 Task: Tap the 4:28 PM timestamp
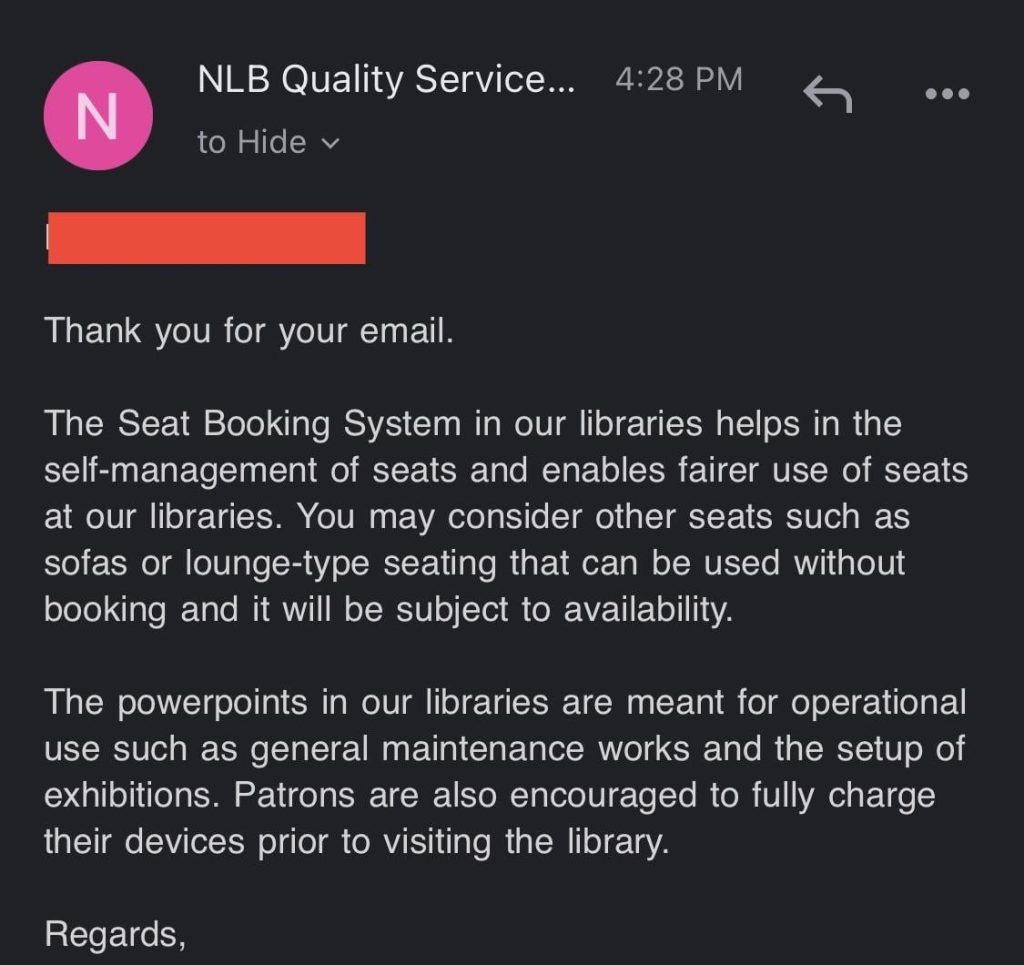click(679, 79)
